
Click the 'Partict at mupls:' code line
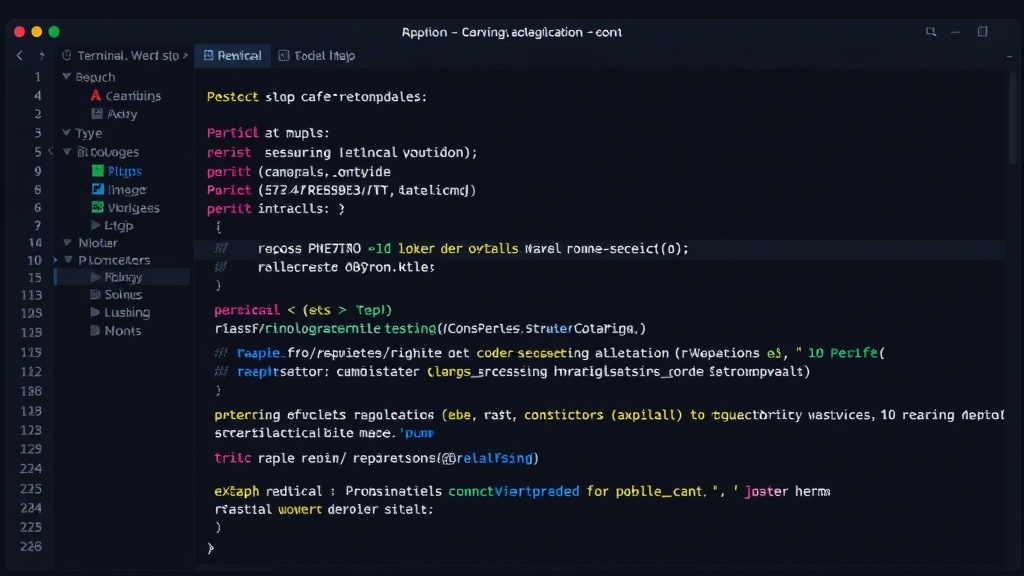tap(268, 133)
